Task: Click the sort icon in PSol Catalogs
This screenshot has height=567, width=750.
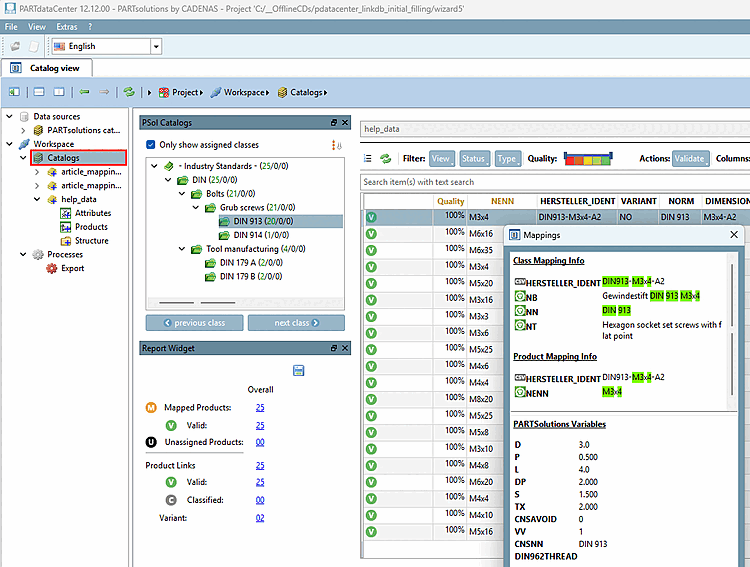Action: [x=336, y=145]
